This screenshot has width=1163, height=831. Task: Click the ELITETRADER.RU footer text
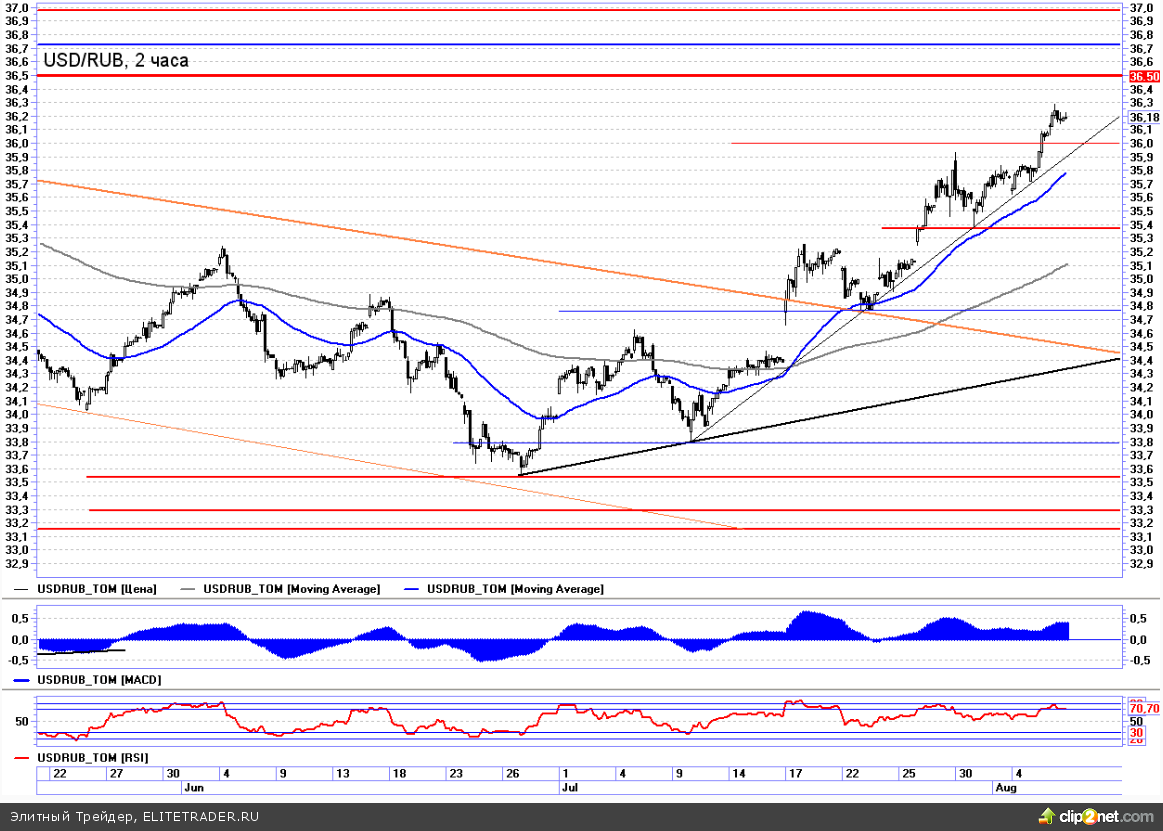point(198,817)
